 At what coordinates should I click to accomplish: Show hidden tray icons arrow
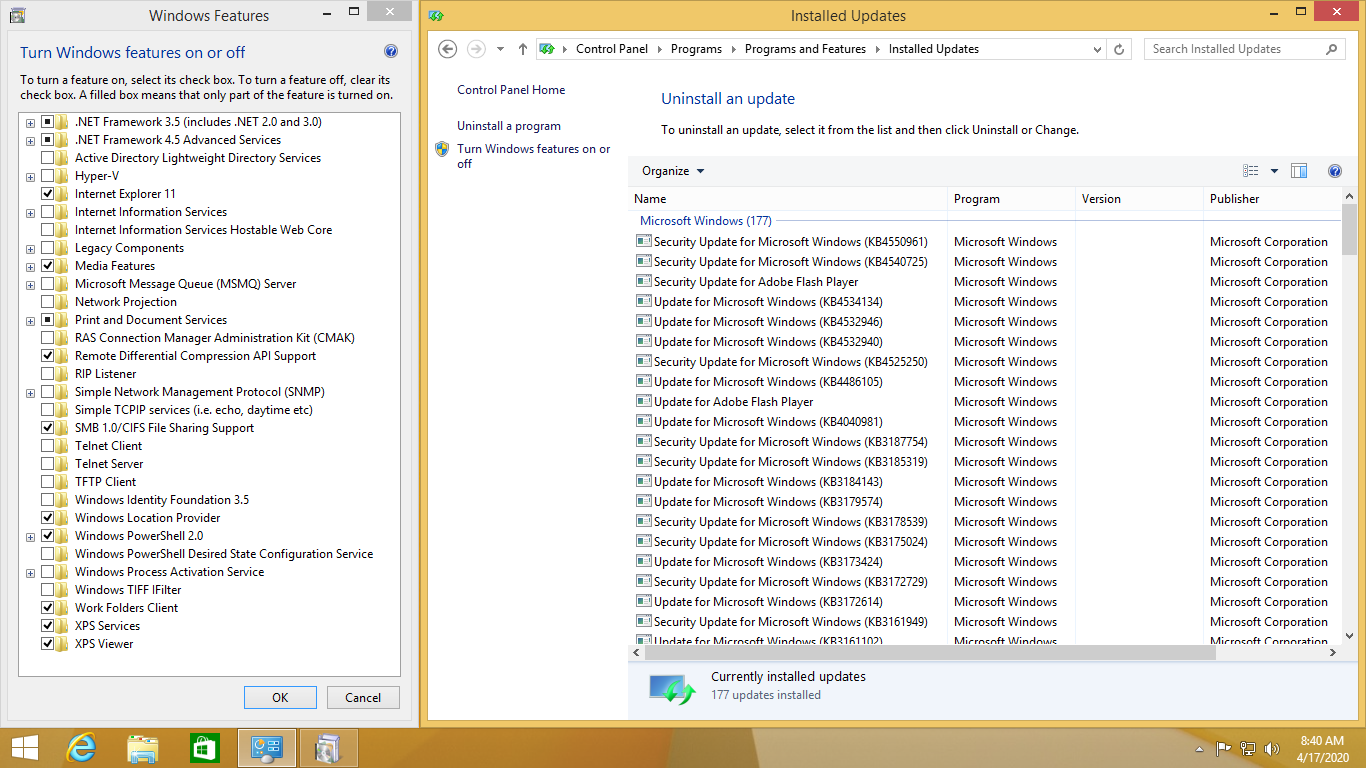coord(1199,748)
